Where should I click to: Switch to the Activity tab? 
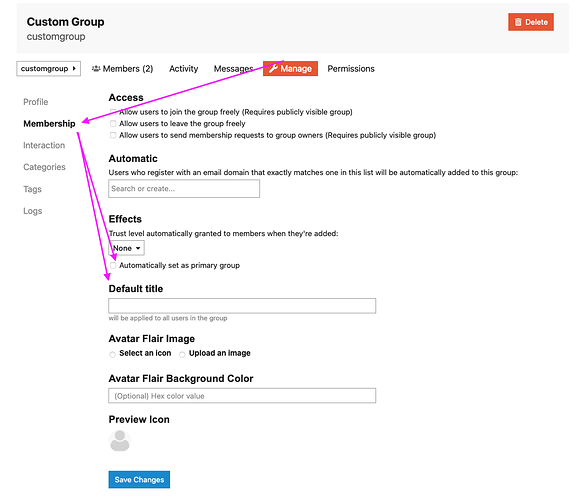tap(183, 69)
